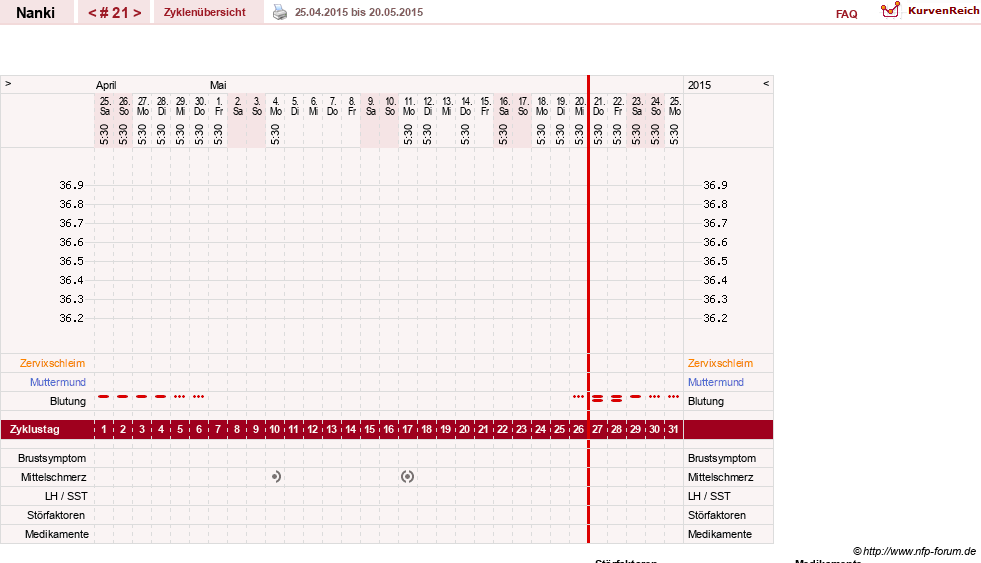Select dotted spotting mark on day 6
This screenshot has width=981, height=563.
[x=198, y=397]
